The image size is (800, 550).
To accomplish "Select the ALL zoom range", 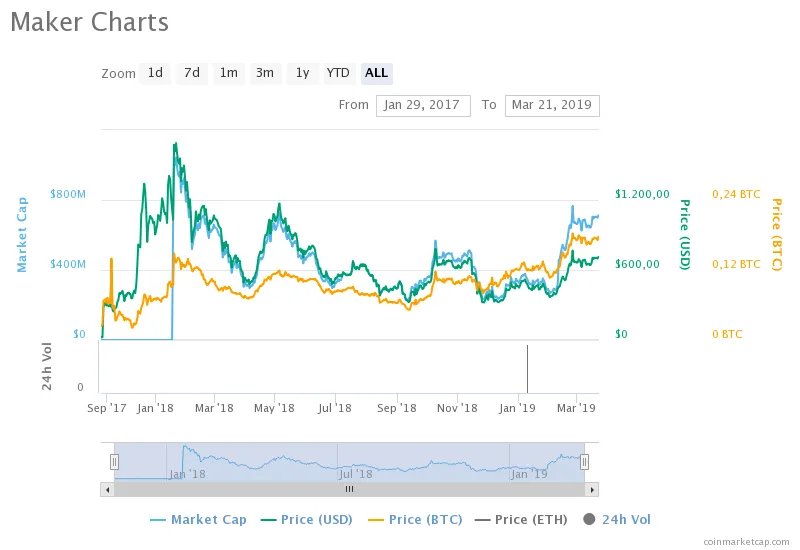I will [377, 73].
